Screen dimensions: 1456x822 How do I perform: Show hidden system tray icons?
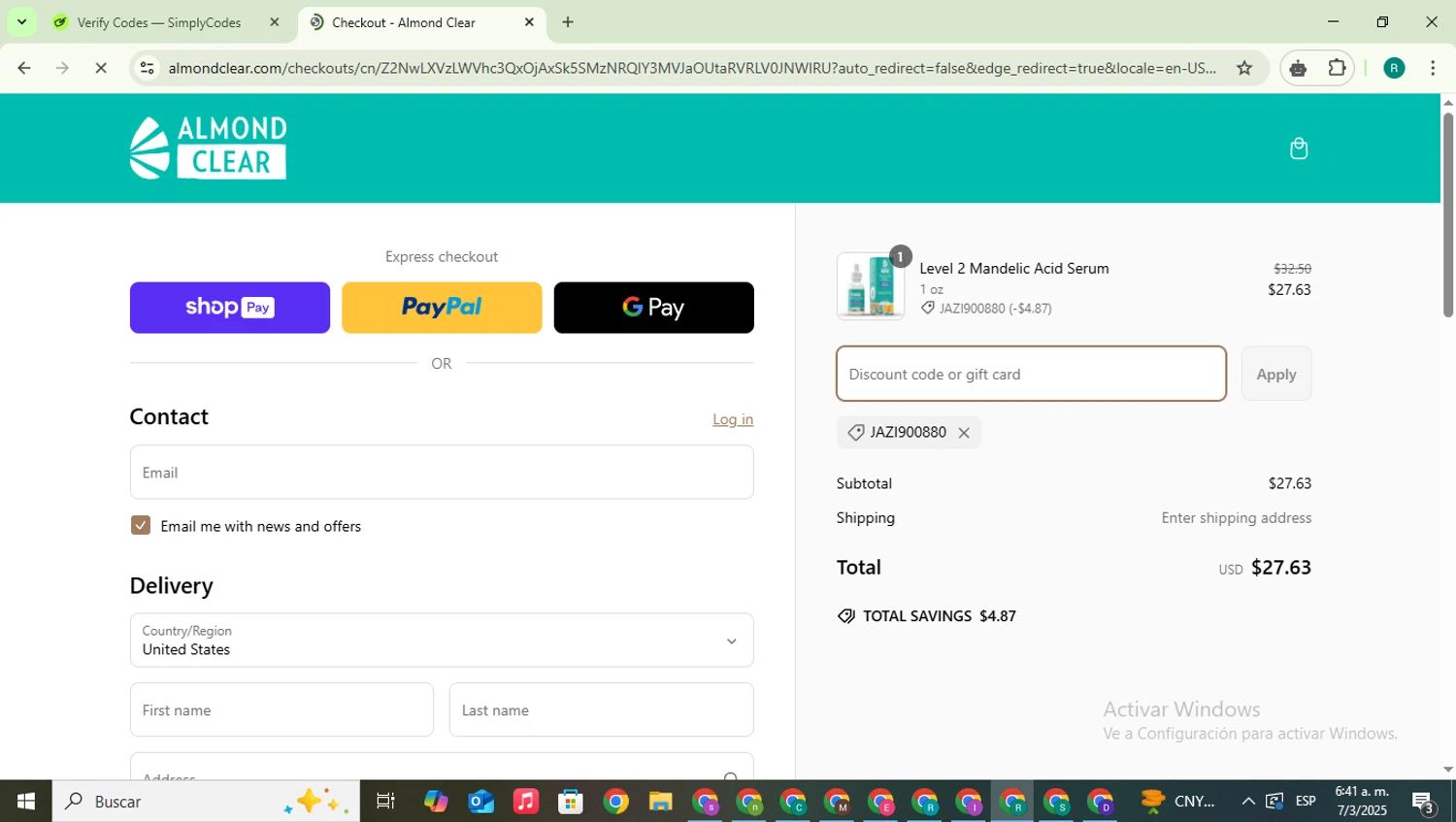click(x=1248, y=801)
